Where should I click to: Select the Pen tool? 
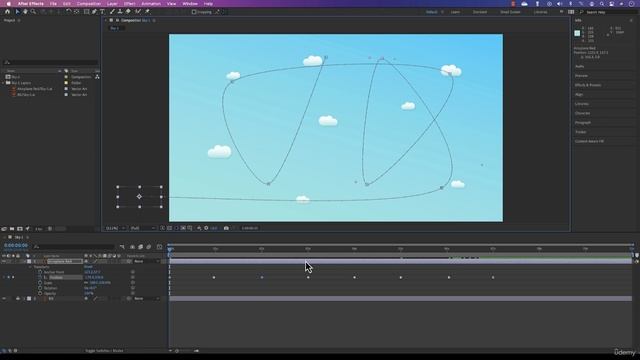[x=94, y=12]
